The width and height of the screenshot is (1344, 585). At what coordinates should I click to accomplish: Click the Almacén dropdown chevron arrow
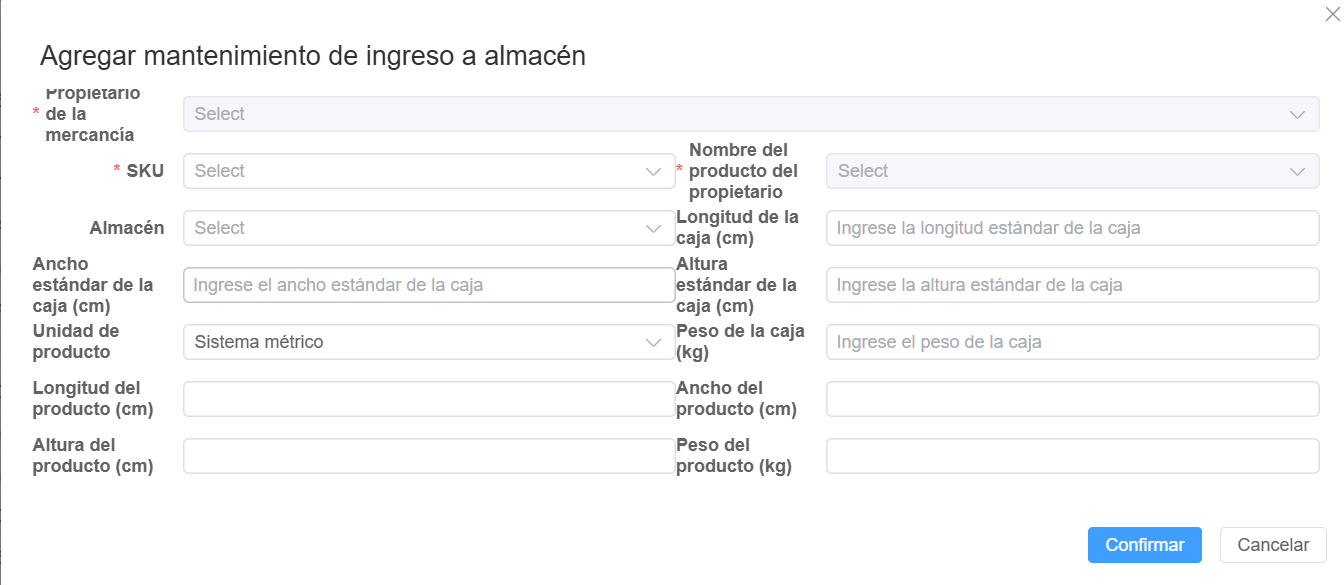[654, 228]
